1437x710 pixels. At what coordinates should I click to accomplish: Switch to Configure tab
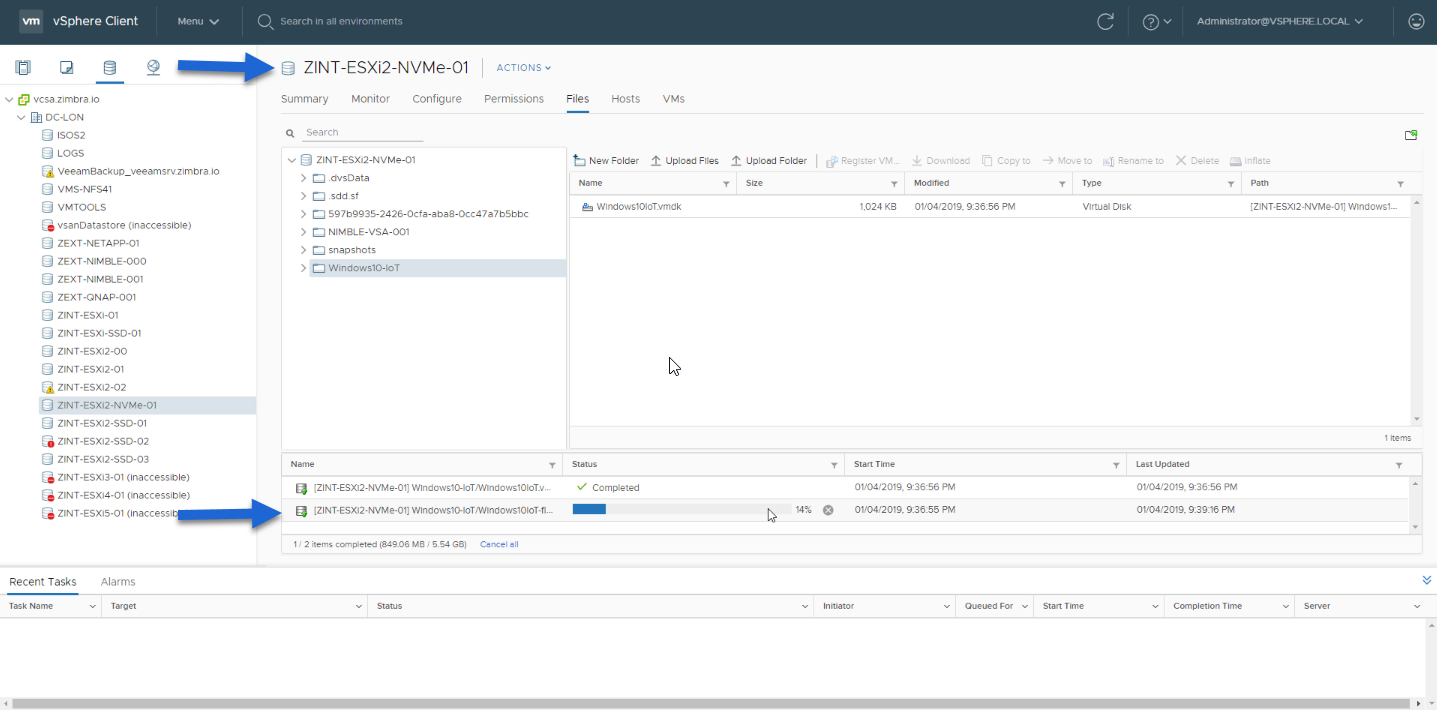(x=437, y=99)
